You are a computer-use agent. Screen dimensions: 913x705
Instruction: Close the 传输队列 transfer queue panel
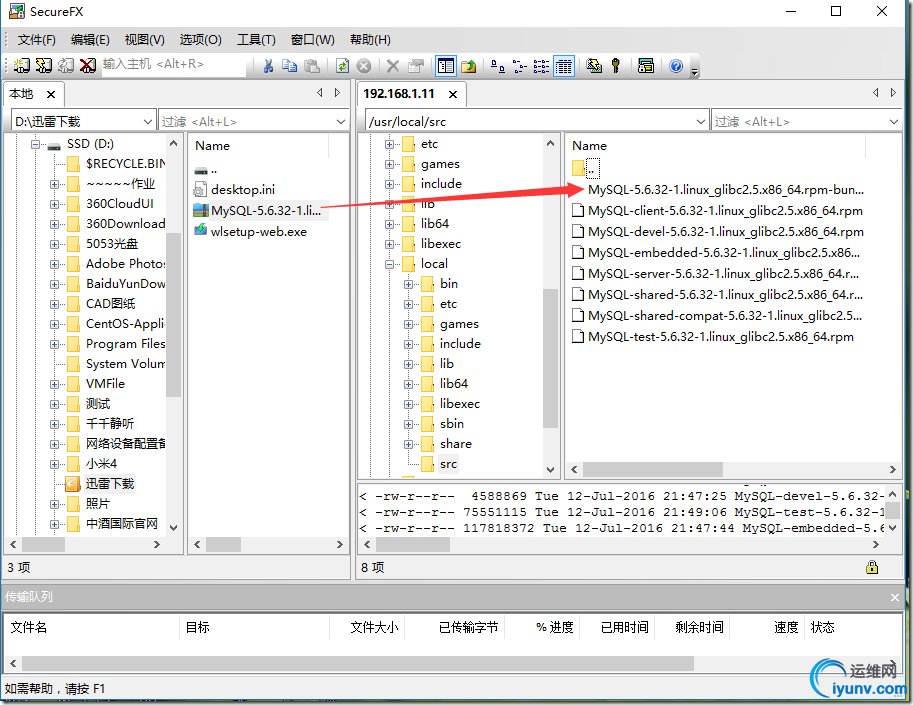894,597
